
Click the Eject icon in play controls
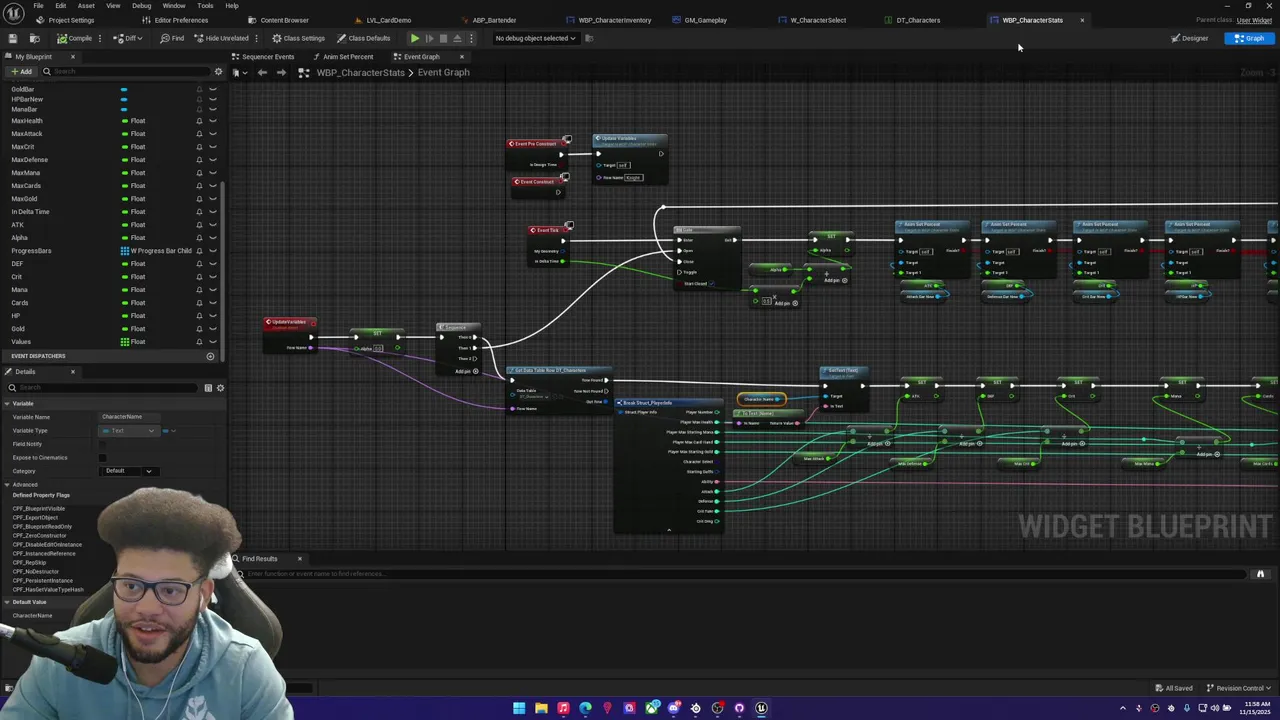tap(458, 38)
